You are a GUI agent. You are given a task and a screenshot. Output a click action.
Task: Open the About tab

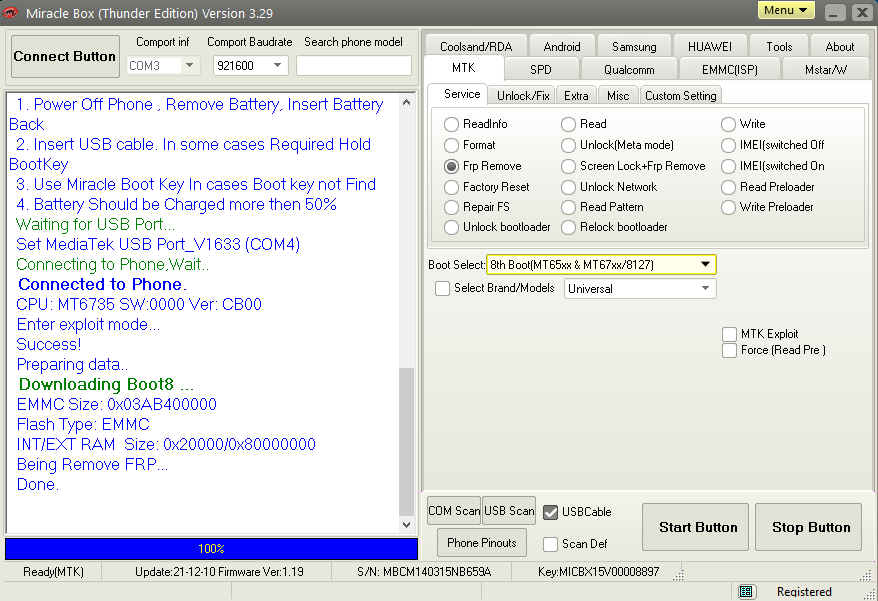point(839,46)
